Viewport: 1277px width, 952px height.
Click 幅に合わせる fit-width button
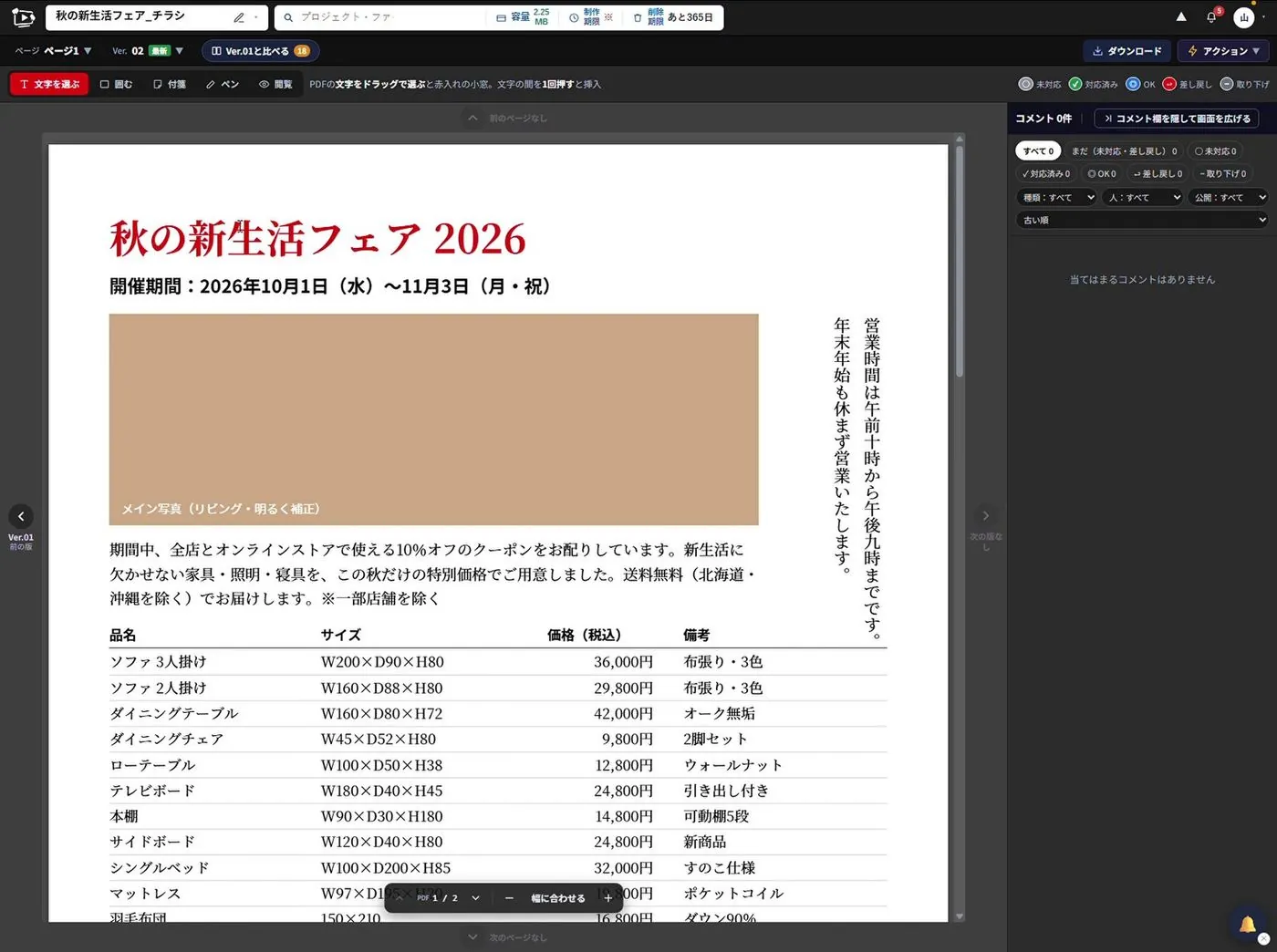(x=558, y=898)
